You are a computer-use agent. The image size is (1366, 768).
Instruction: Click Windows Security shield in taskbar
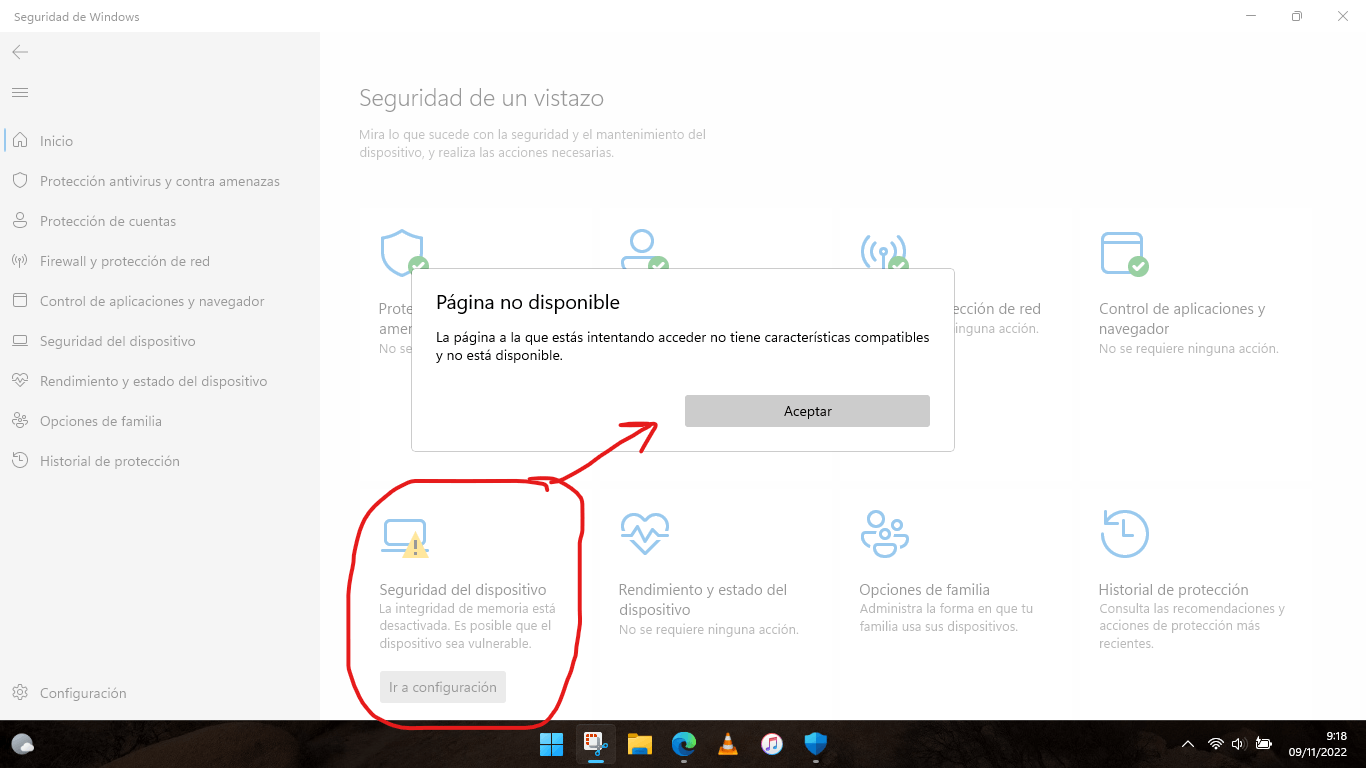point(816,744)
